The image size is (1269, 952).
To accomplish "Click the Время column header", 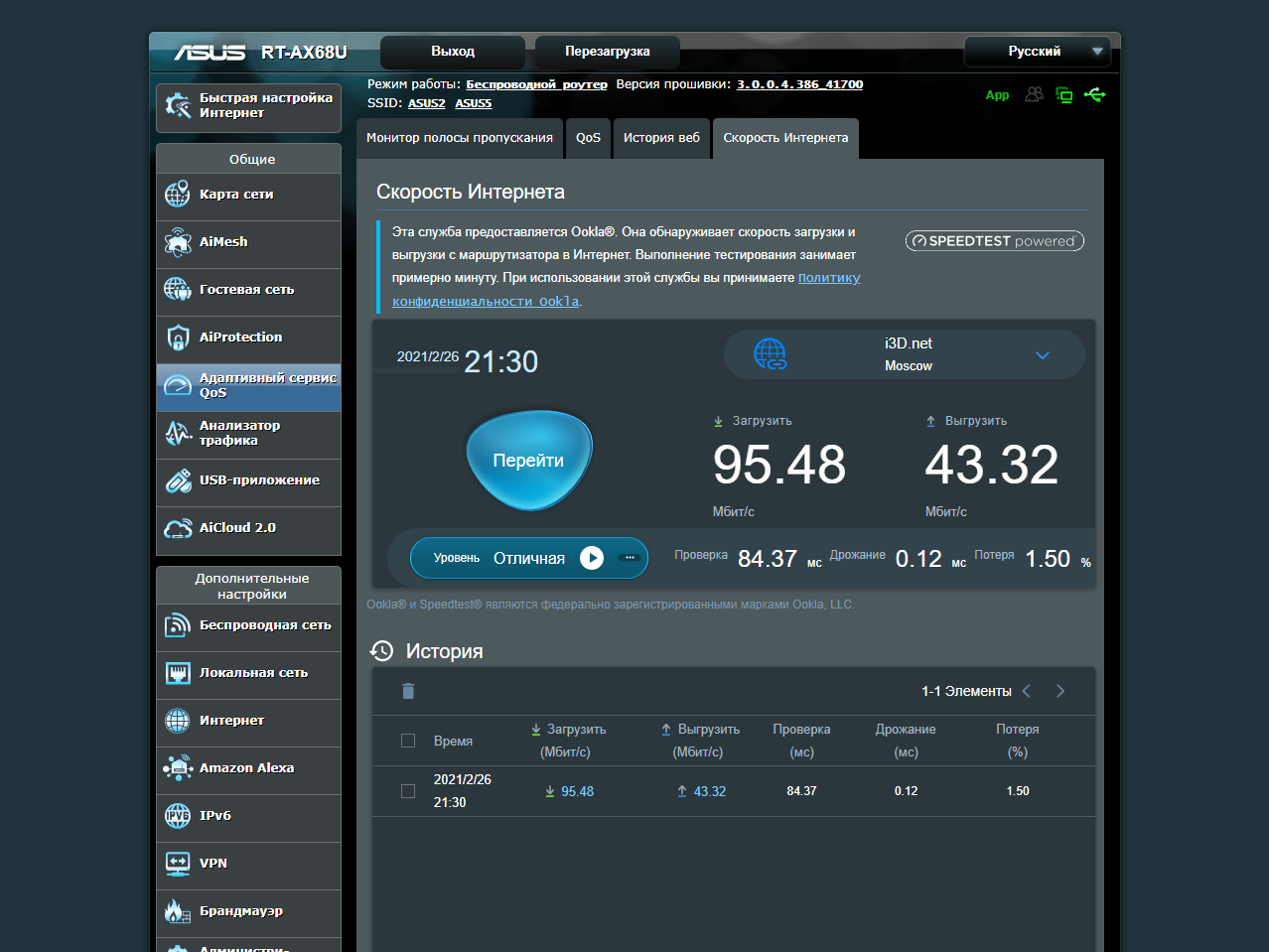I will [453, 741].
